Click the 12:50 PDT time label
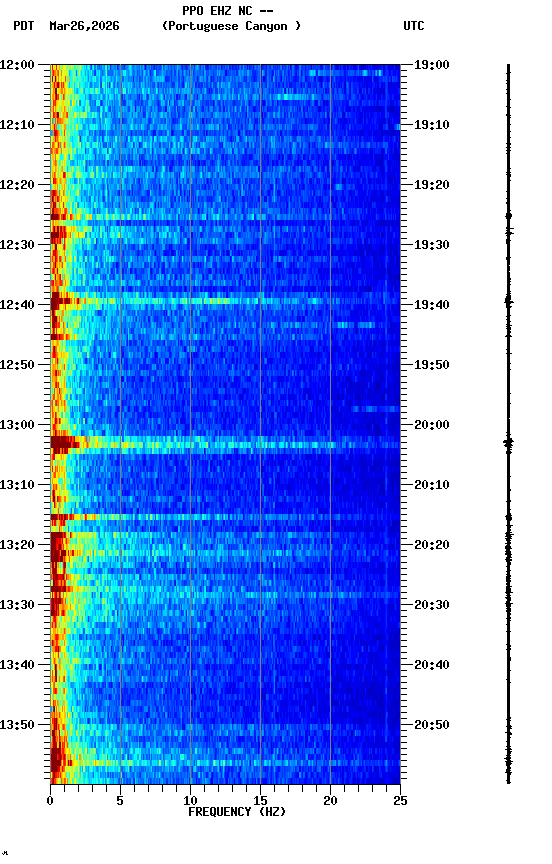552x864 pixels. pos(17,365)
